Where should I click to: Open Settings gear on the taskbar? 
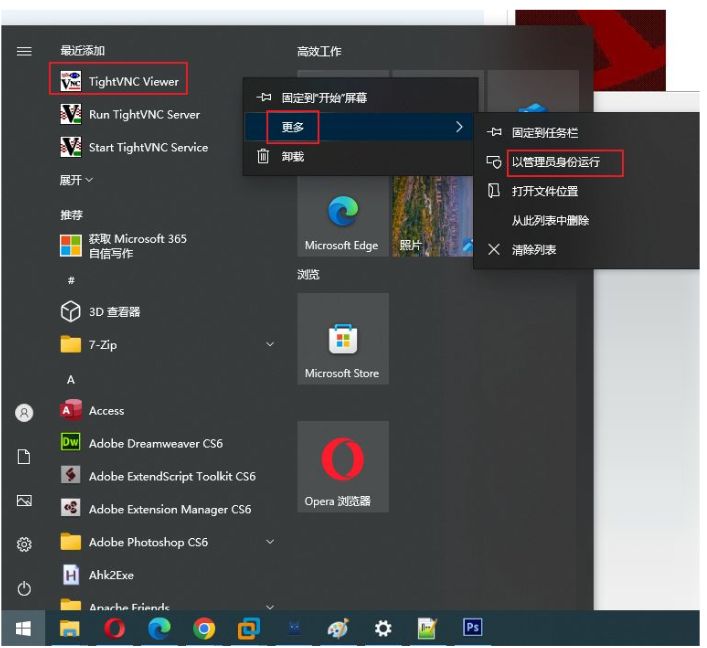(383, 628)
